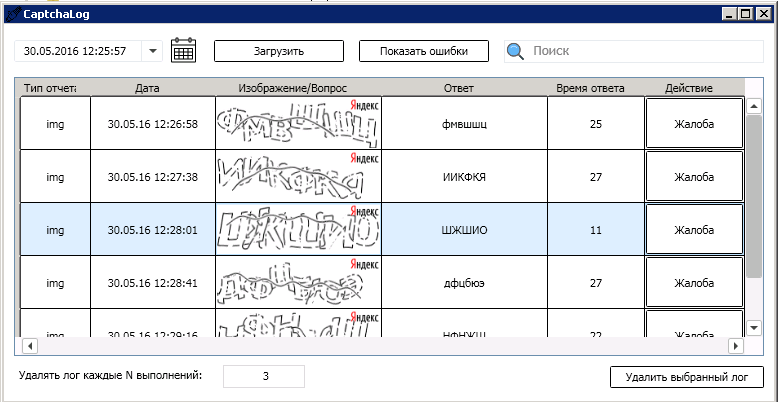Select date cell 30.05.16 12:27:38

tap(153, 177)
